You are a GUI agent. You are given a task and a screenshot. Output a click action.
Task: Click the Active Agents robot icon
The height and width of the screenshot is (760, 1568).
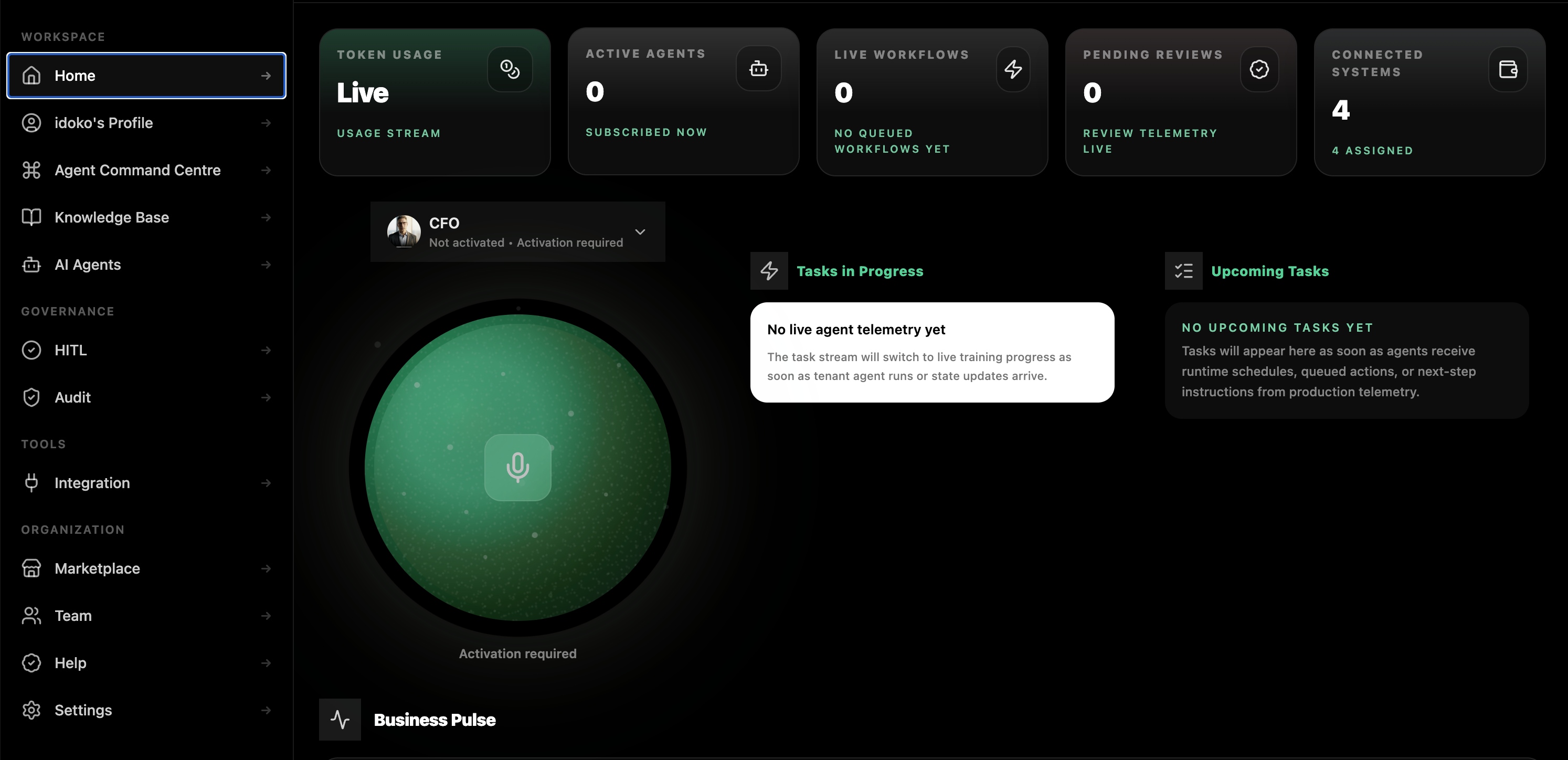tap(758, 68)
